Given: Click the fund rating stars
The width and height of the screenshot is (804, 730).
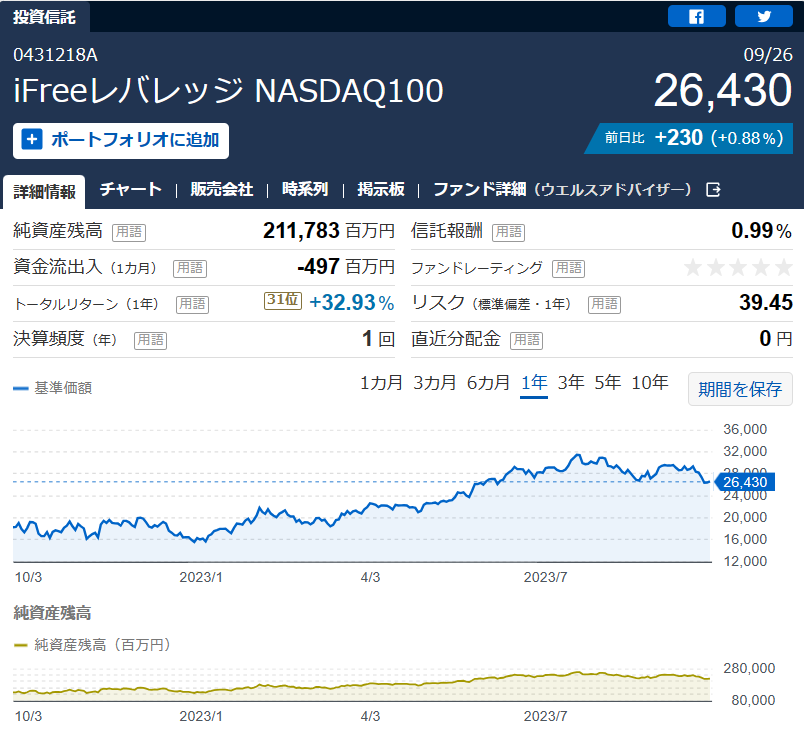Looking at the screenshot, I should [x=738, y=267].
